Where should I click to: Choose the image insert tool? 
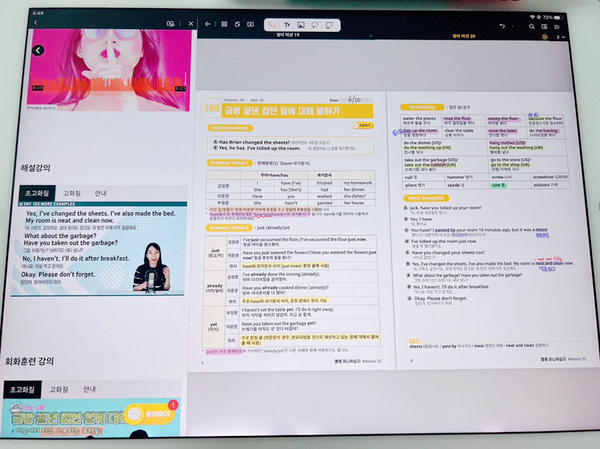[301, 25]
